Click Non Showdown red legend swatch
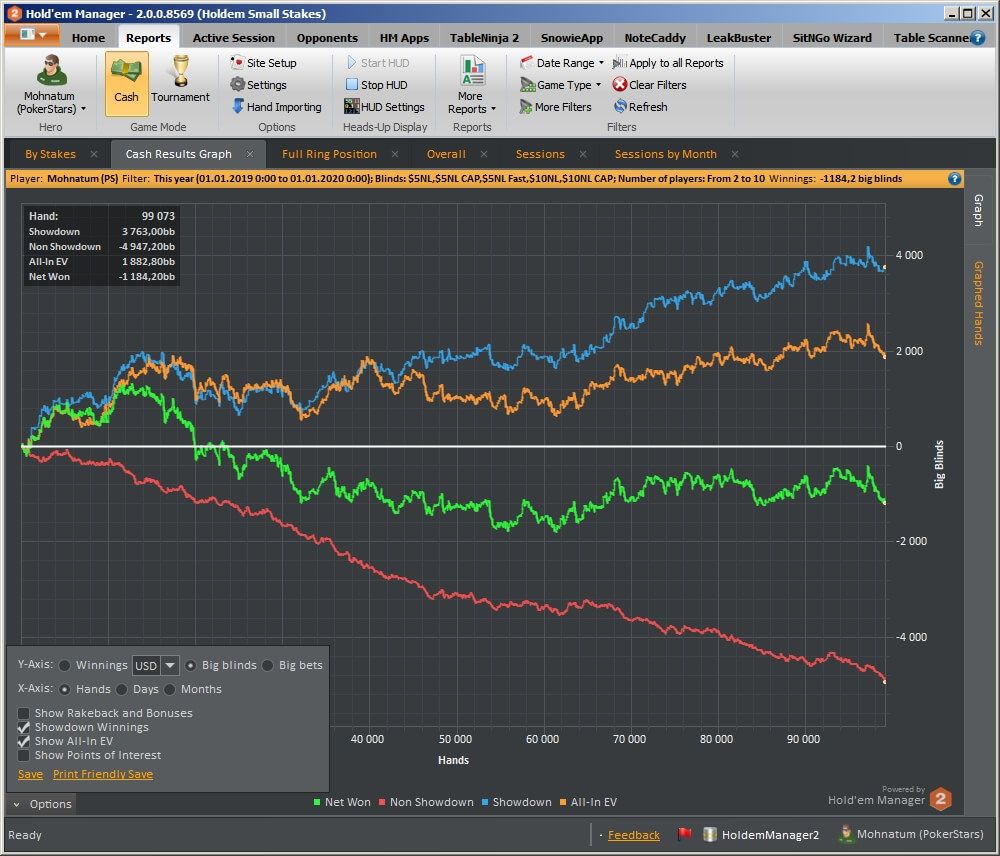Viewport: 1000px width, 856px height. [x=382, y=802]
